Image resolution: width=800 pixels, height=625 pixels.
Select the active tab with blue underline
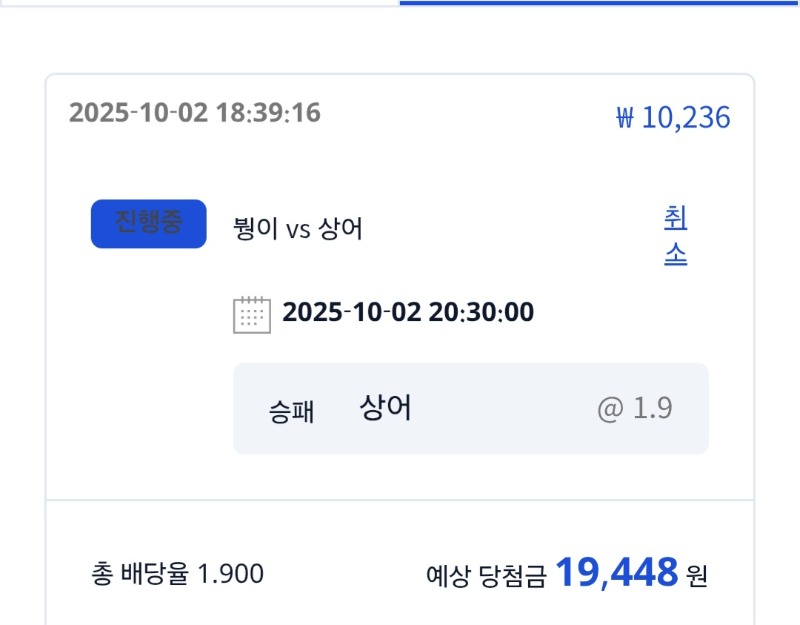click(x=598, y=3)
